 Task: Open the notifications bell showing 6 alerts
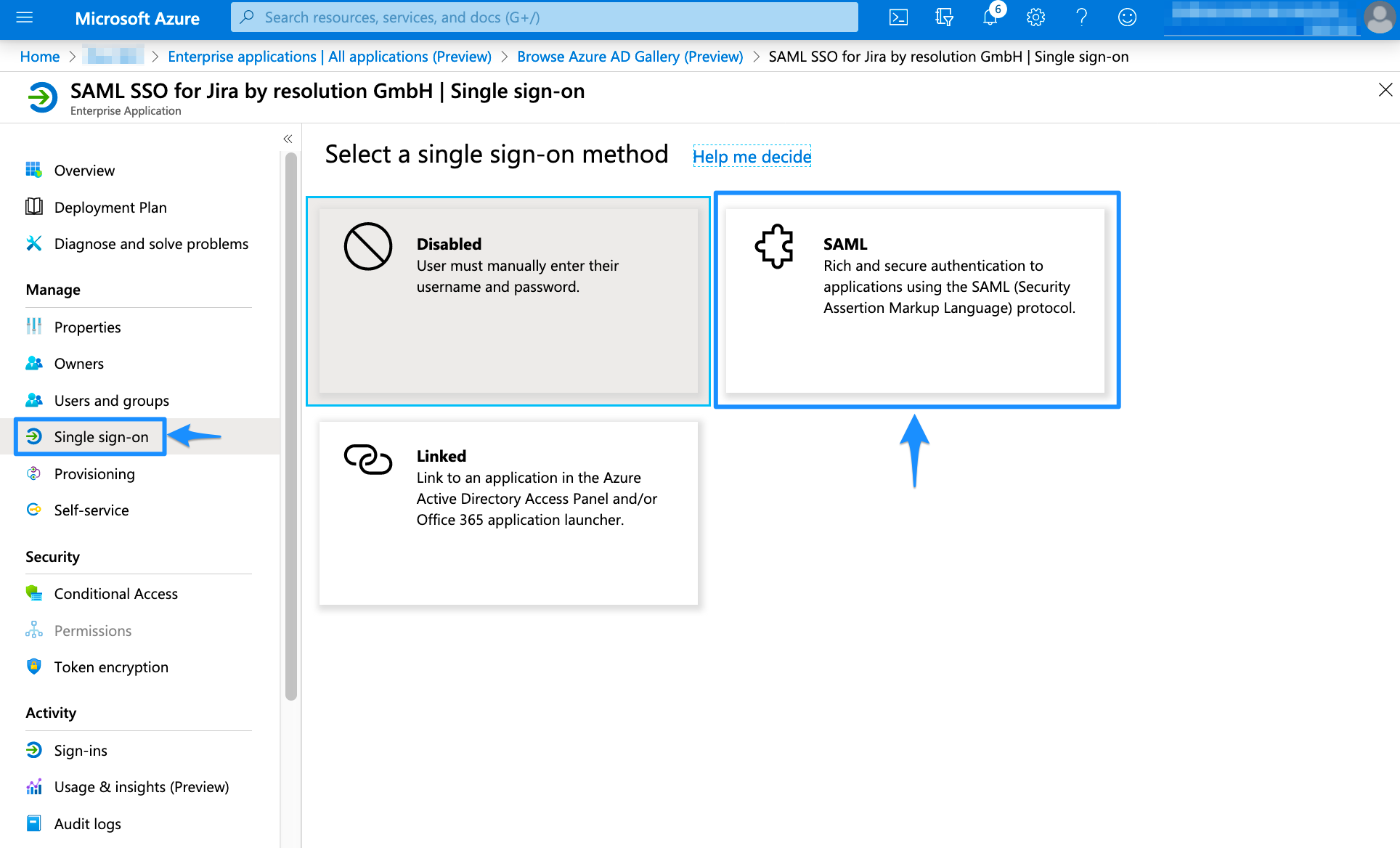point(989,17)
